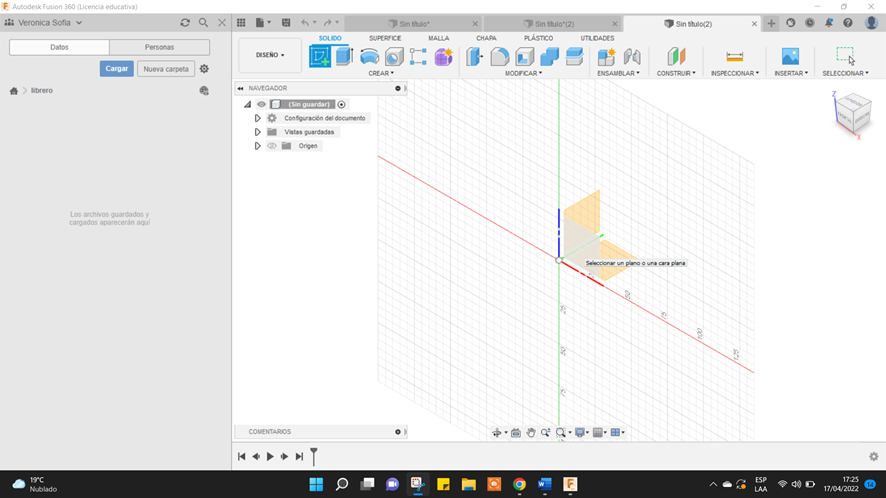
Task: Click the Redo arrow
Action: (327, 23)
